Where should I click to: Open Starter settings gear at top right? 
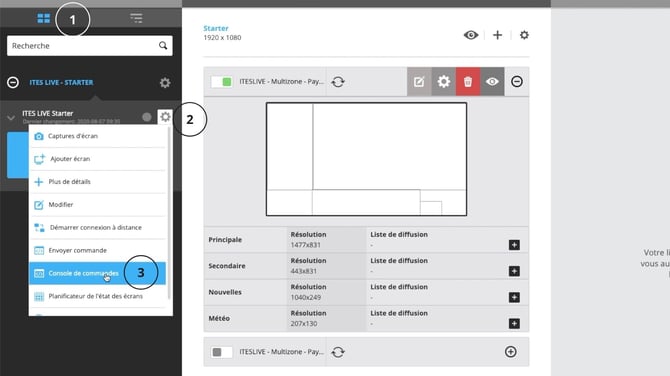click(x=524, y=35)
